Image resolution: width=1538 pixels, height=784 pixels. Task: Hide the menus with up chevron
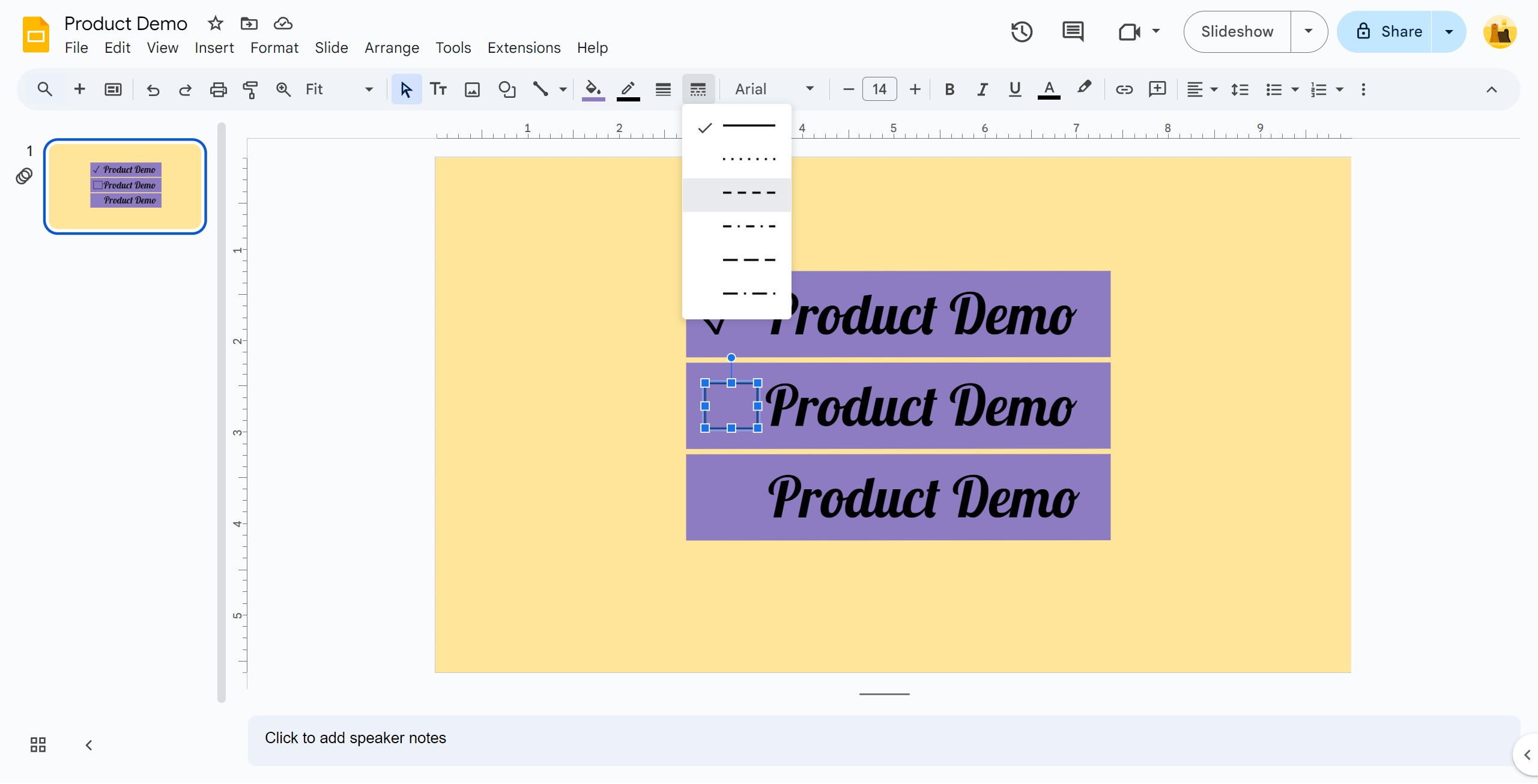pos(1491,89)
